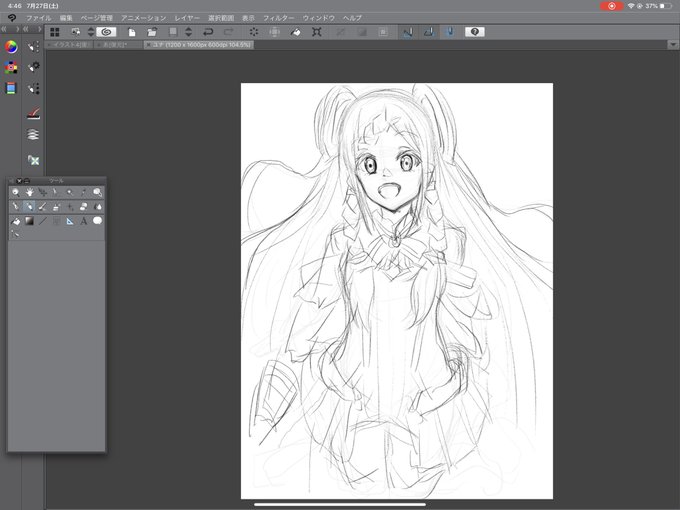Screen dimensions: 680x510
Task: Open the レイヤー menu
Action: (x=187, y=18)
